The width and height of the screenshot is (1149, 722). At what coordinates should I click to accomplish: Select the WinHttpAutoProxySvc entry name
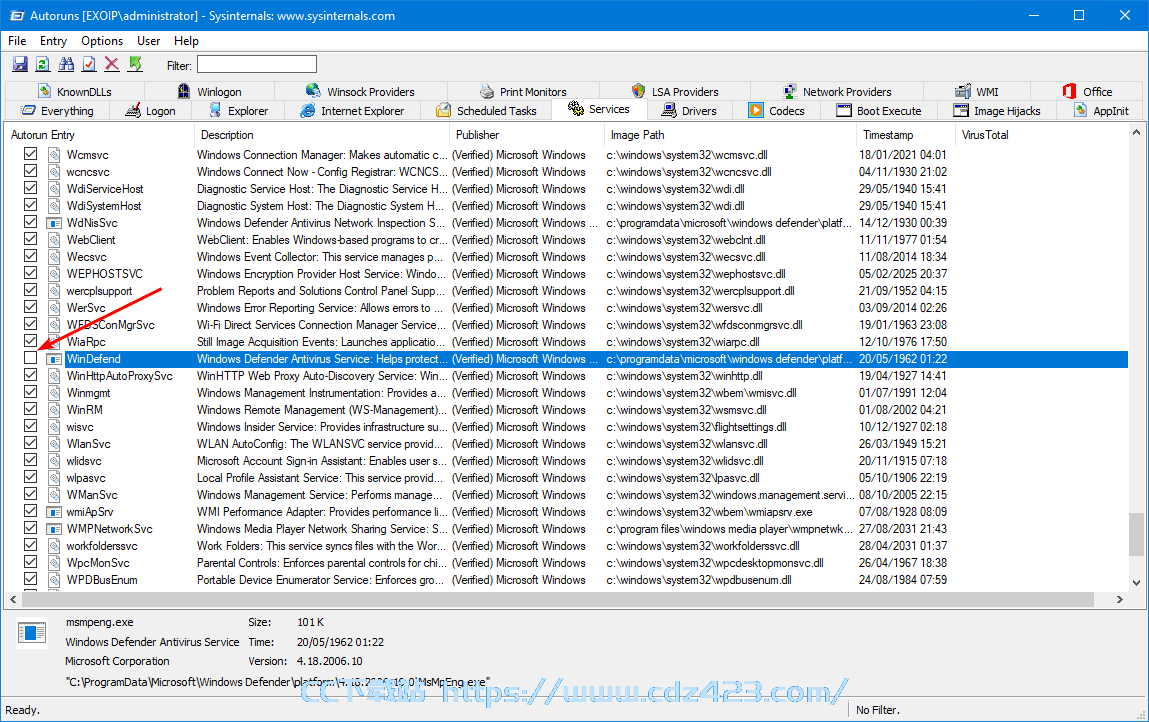[x=119, y=376]
